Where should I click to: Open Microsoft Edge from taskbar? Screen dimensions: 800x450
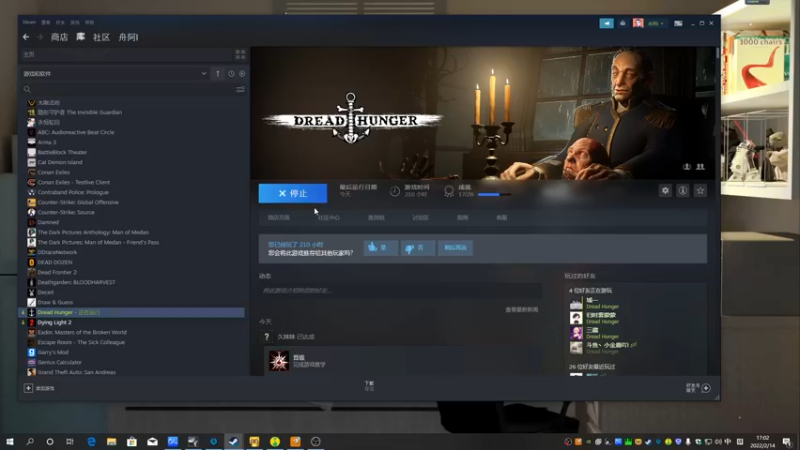(x=91, y=441)
